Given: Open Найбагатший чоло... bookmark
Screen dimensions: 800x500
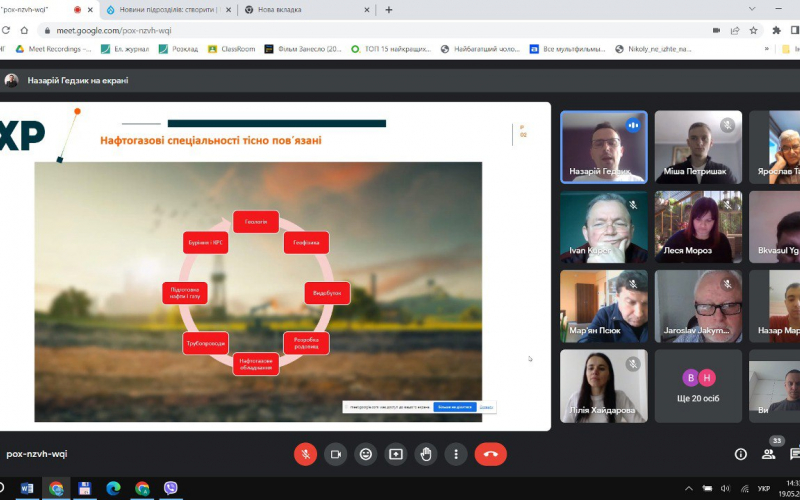Looking at the screenshot, I should pyautogui.click(x=481, y=49).
